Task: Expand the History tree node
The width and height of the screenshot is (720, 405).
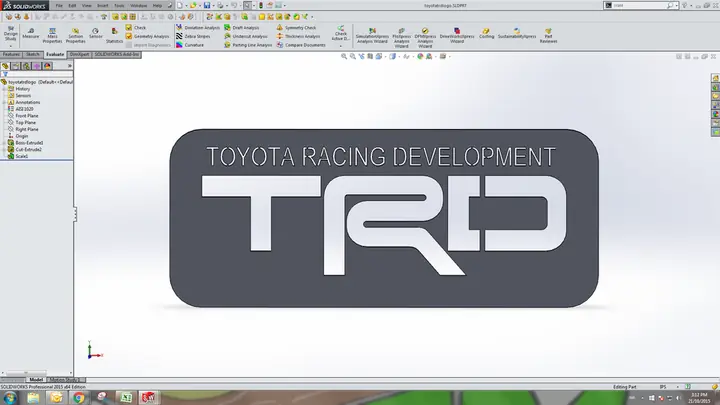Action: 4,89
